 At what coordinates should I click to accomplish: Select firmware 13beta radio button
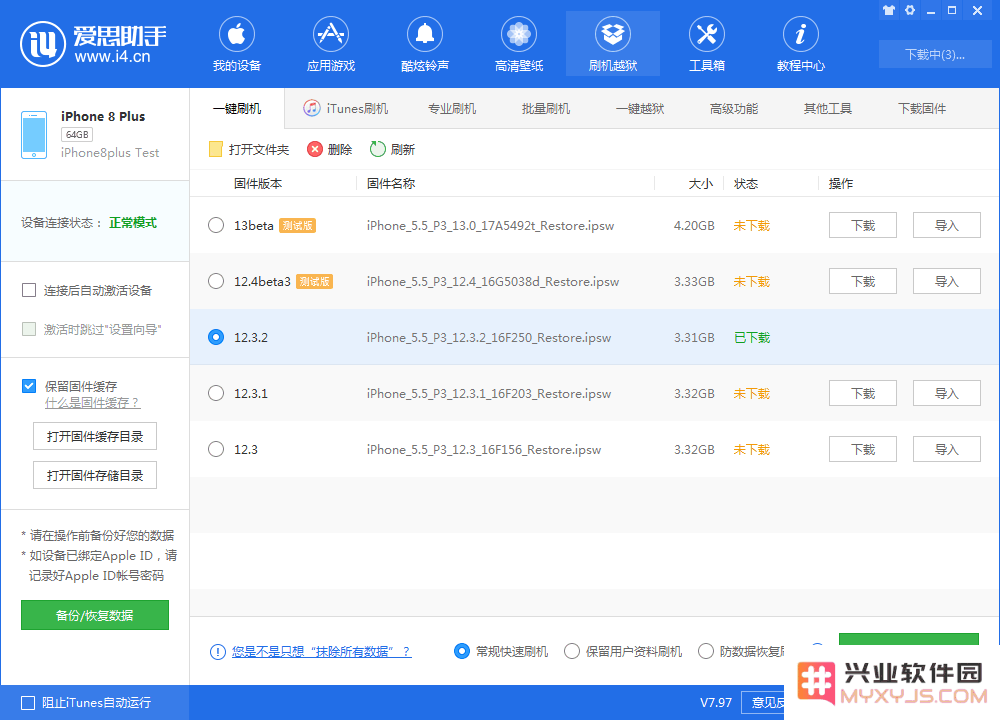click(216, 225)
